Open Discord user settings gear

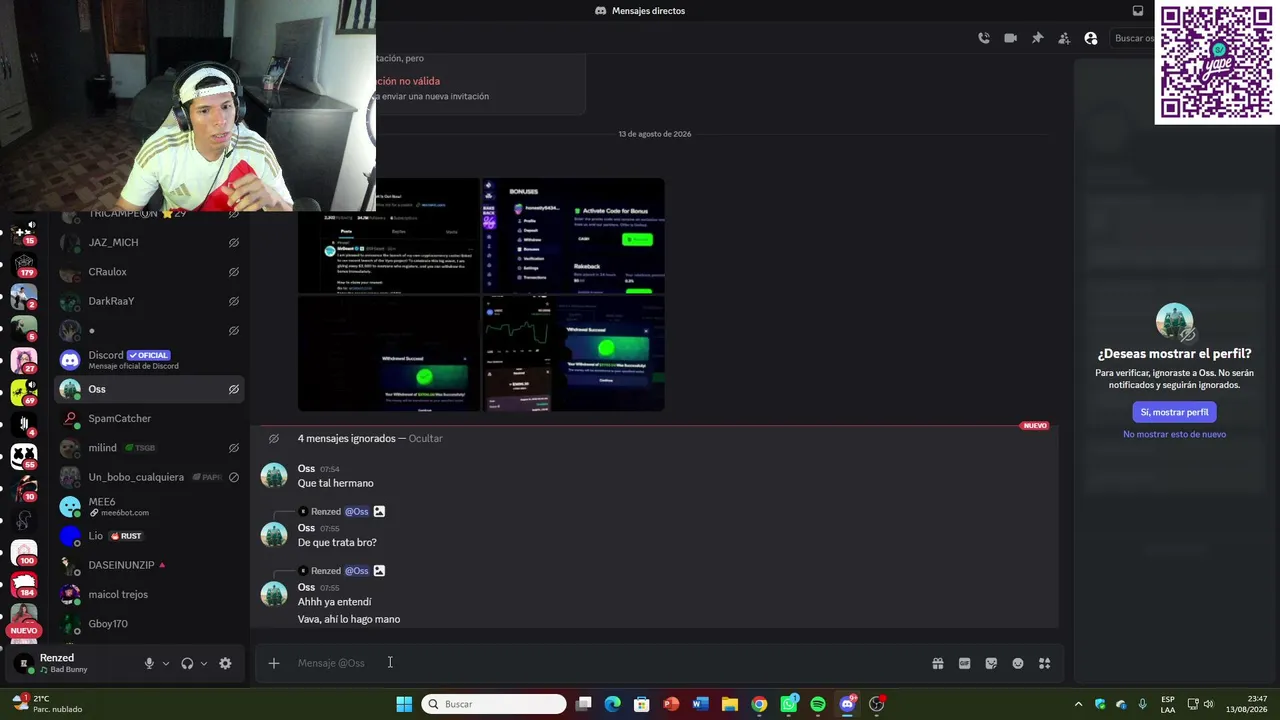pyautogui.click(x=225, y=663)
